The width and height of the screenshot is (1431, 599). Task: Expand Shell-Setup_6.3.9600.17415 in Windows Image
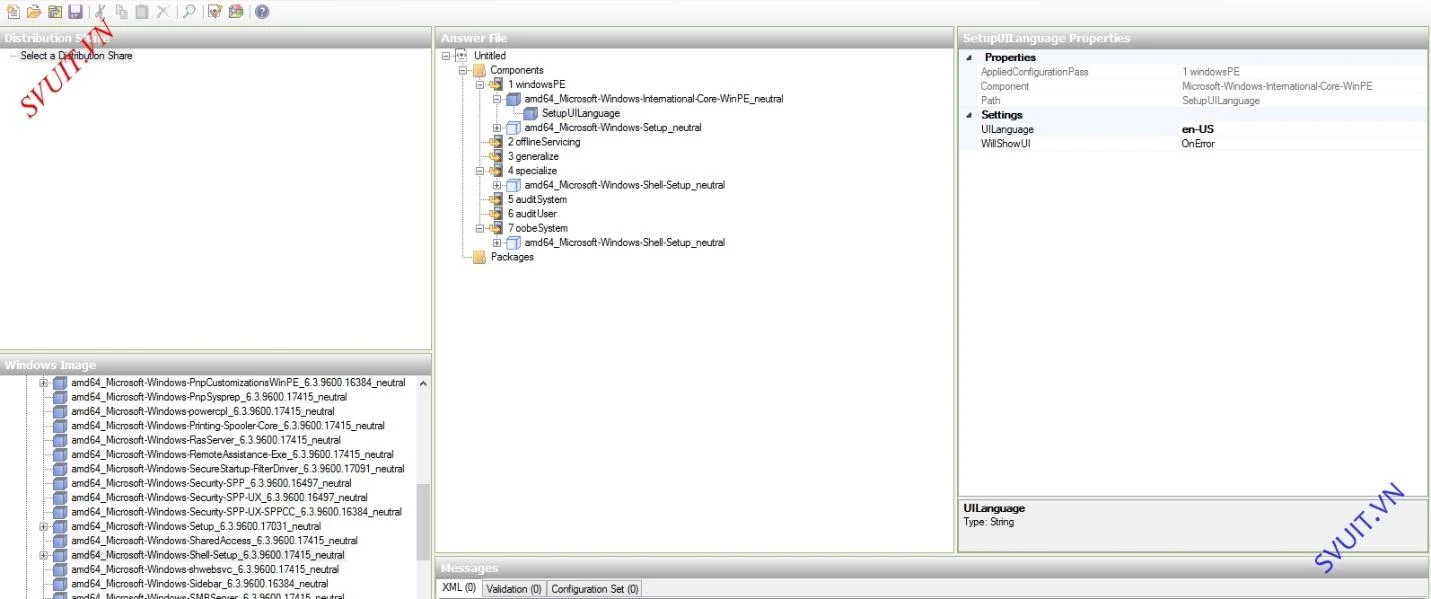(44, 555)
